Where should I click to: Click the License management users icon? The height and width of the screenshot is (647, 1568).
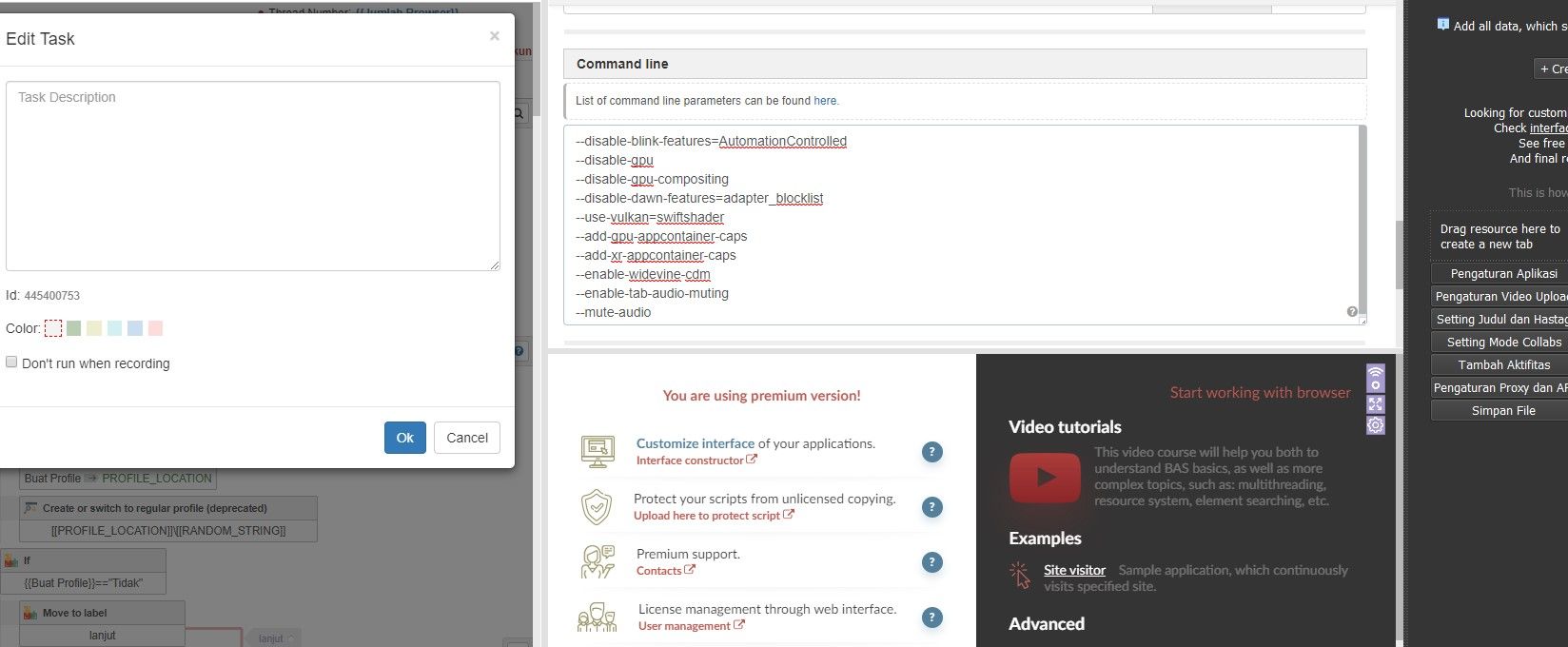point(597,618)
